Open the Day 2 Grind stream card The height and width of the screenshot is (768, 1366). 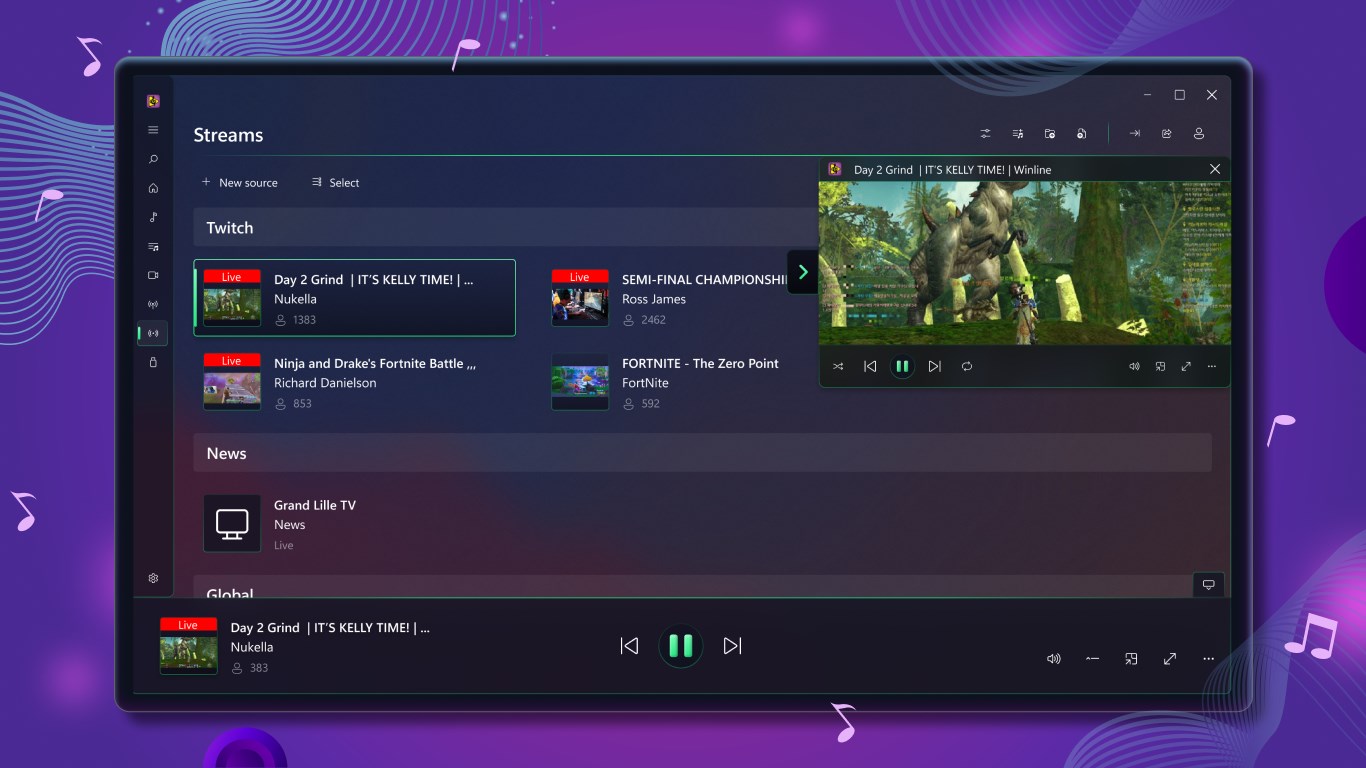(x=355, y=298)
